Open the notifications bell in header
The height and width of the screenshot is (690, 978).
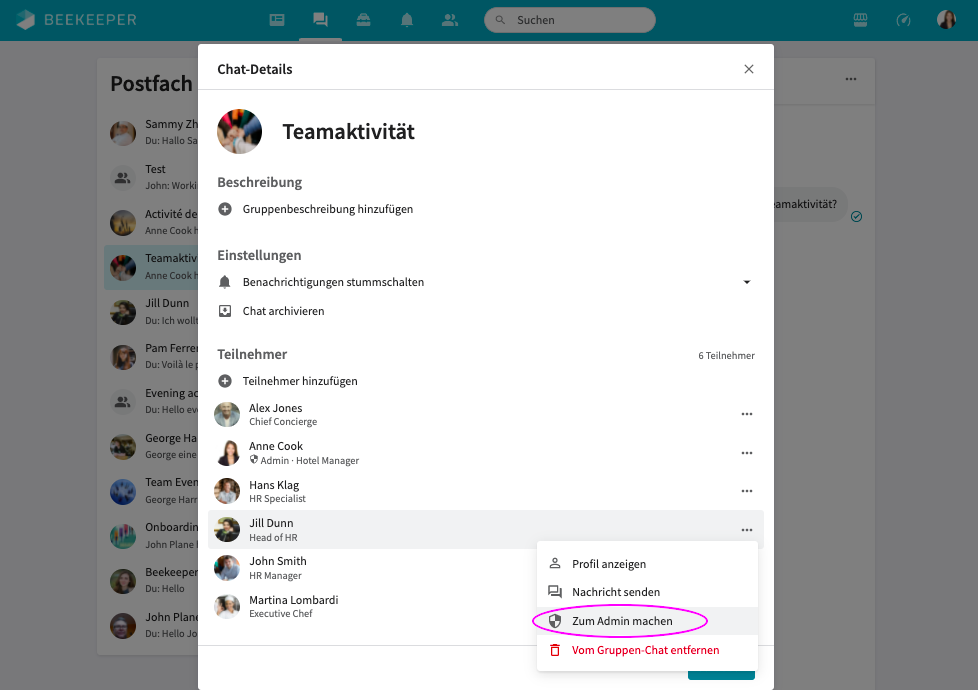click(407, 20)
